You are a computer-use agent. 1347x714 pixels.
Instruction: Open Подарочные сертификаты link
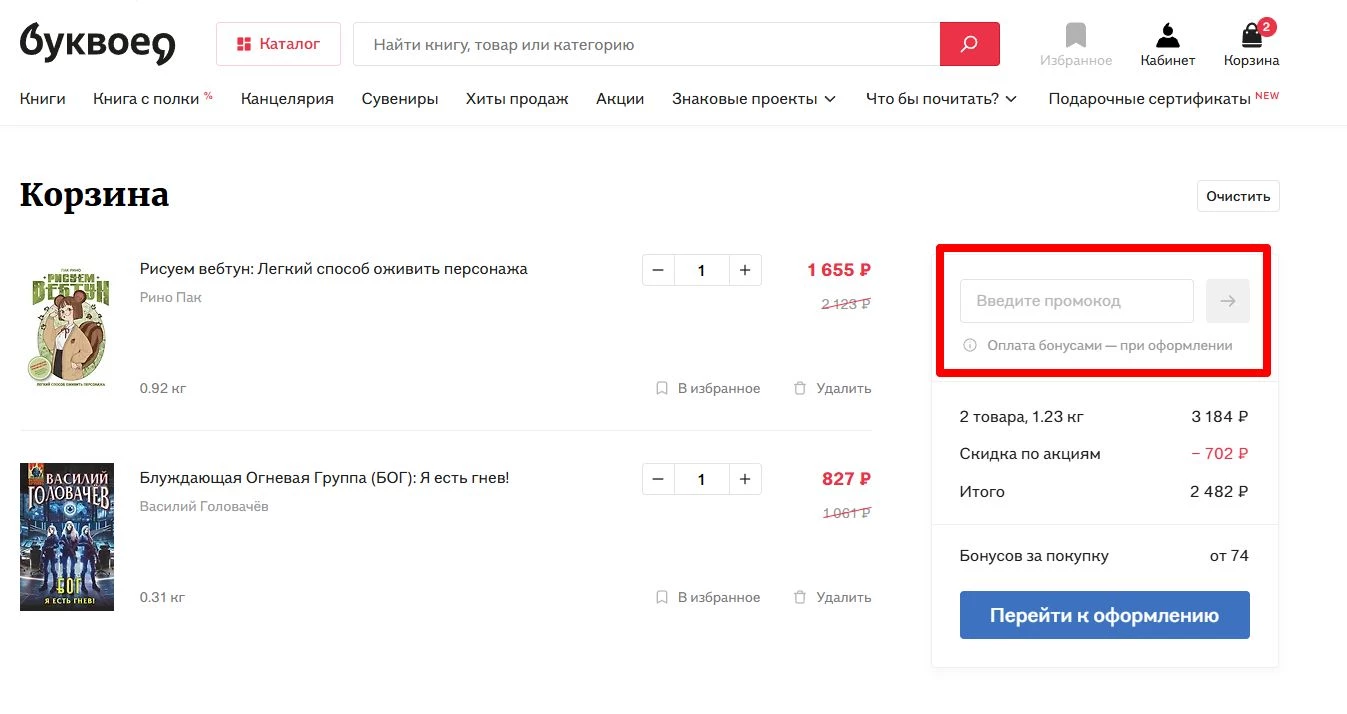click(1148, 99)
